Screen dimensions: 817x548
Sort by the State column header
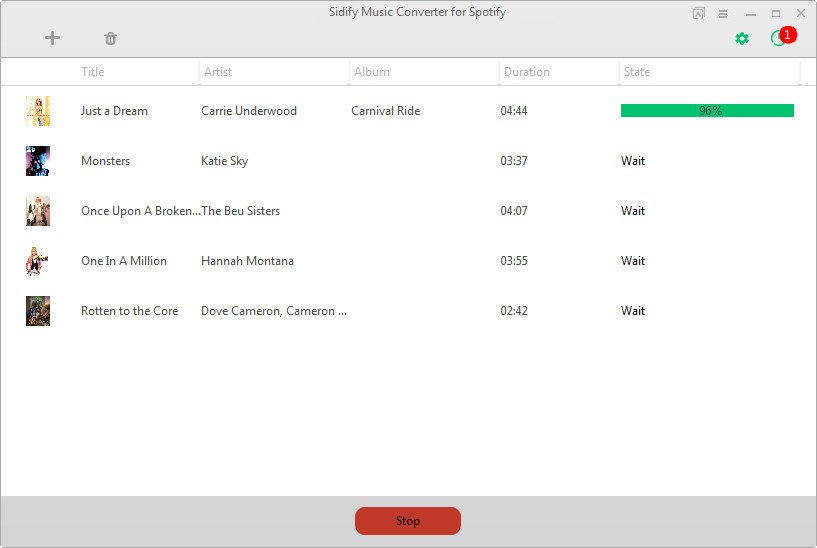[x=637, y=72]
